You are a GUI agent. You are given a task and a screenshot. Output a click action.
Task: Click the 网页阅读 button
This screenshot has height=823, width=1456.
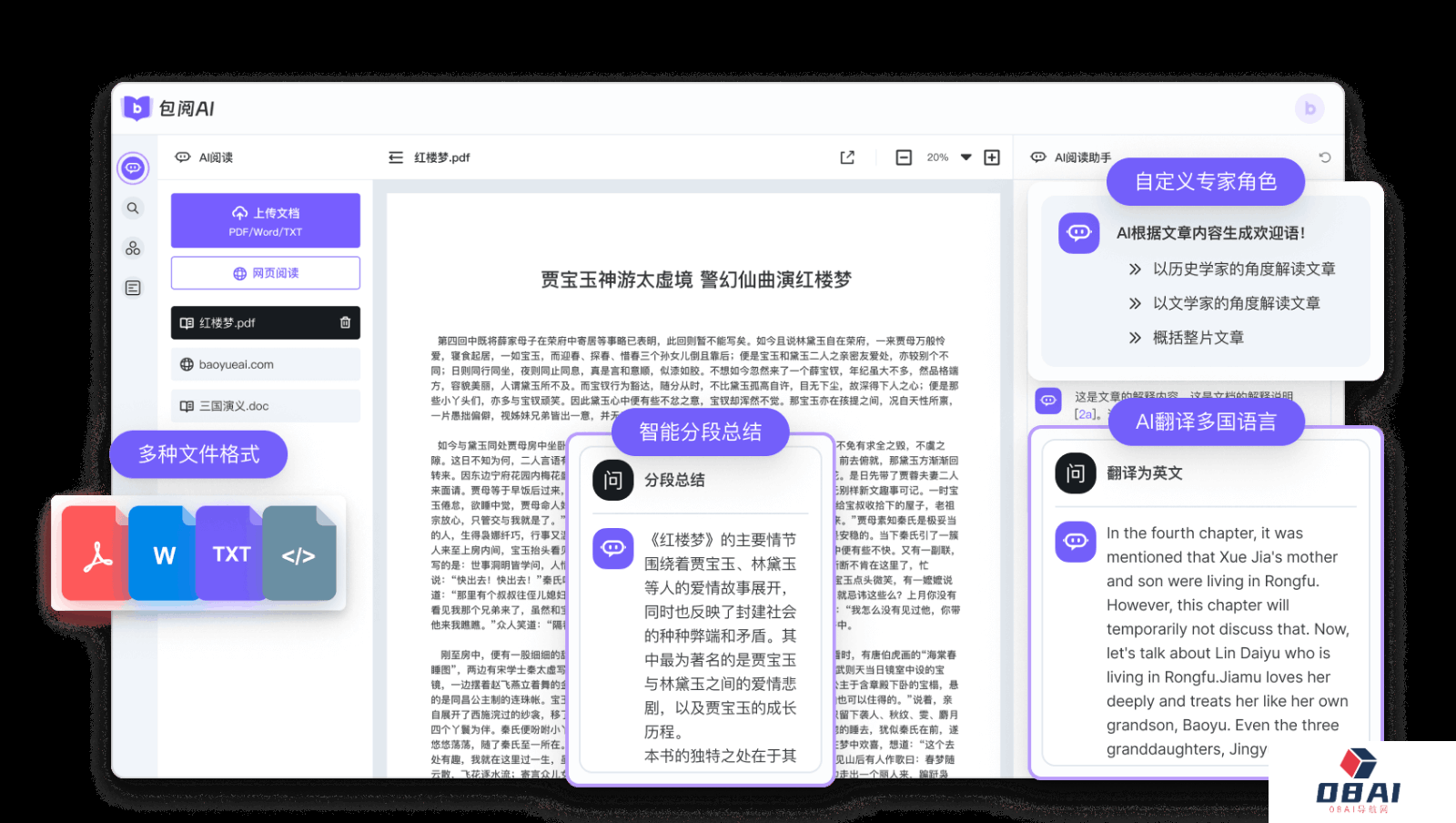point(266,273)
